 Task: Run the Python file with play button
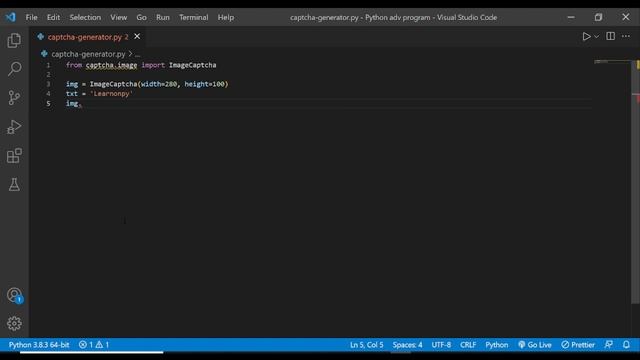586,36
